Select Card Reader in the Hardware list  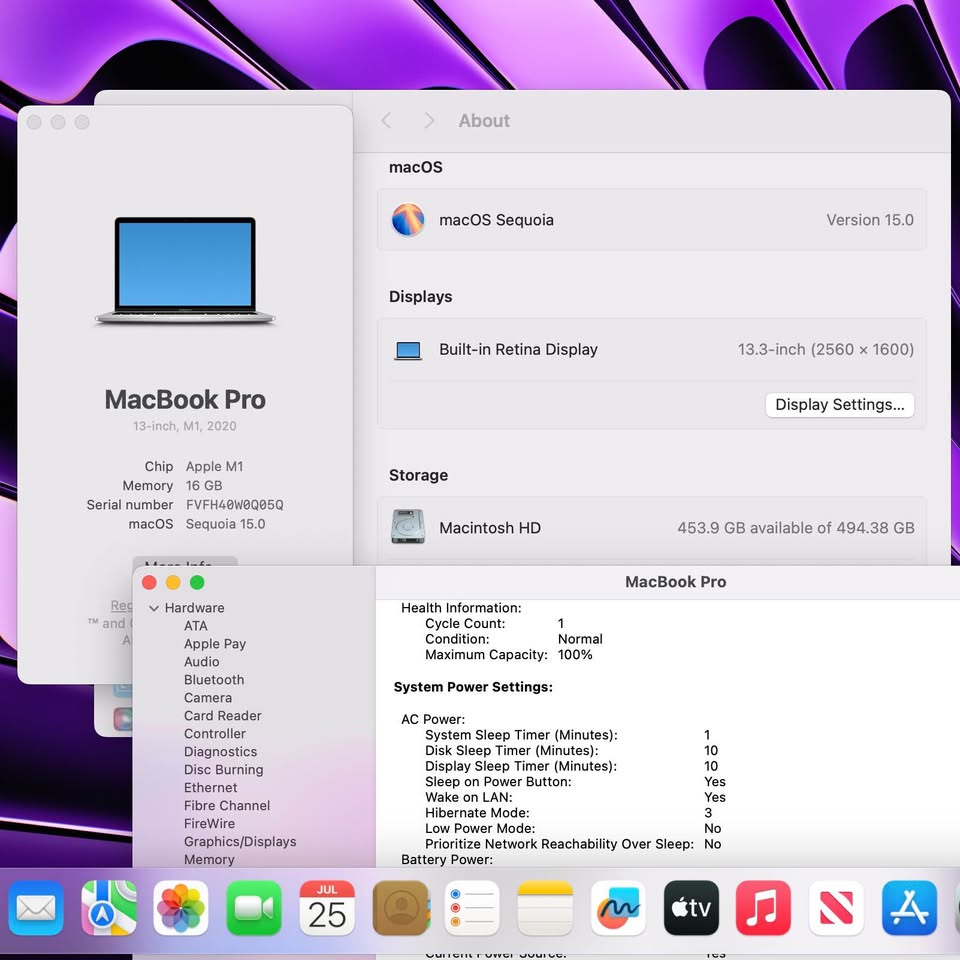pyautogui.click(x=223, y=716)
